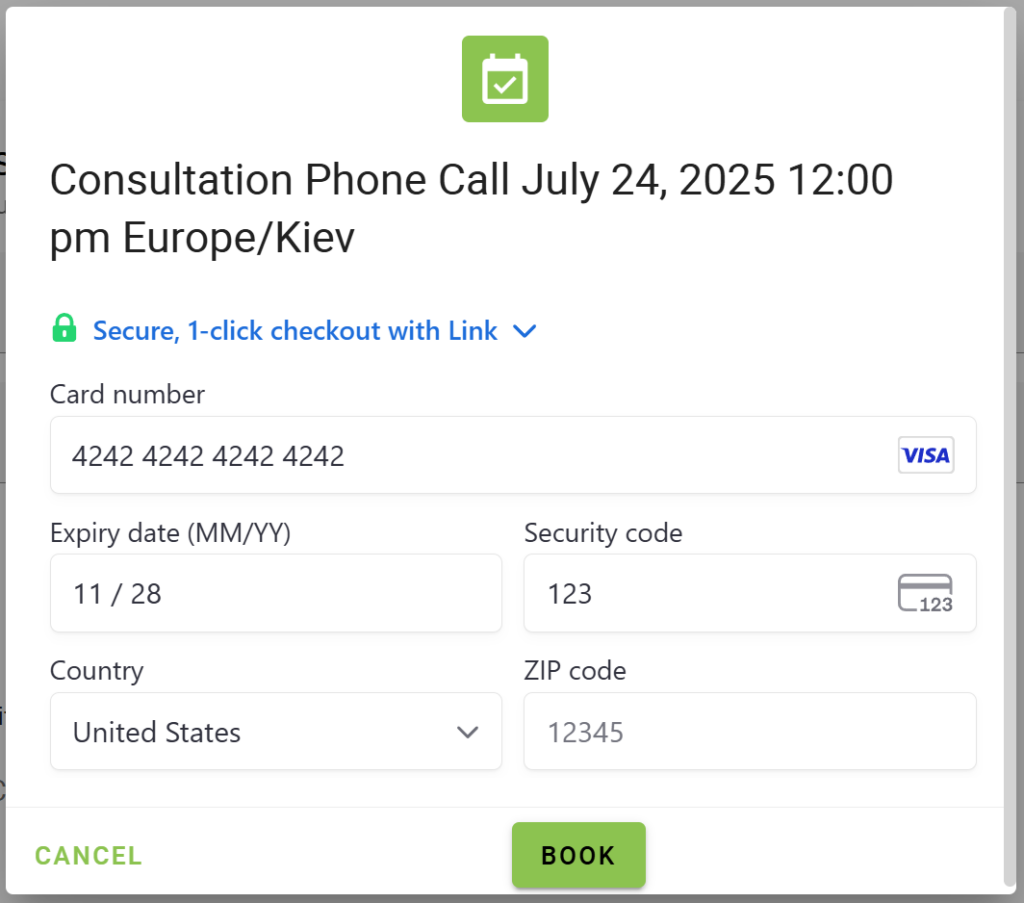Click the Visa card brand icon
Screen dimensions: 1024x903
pos(925,455)
